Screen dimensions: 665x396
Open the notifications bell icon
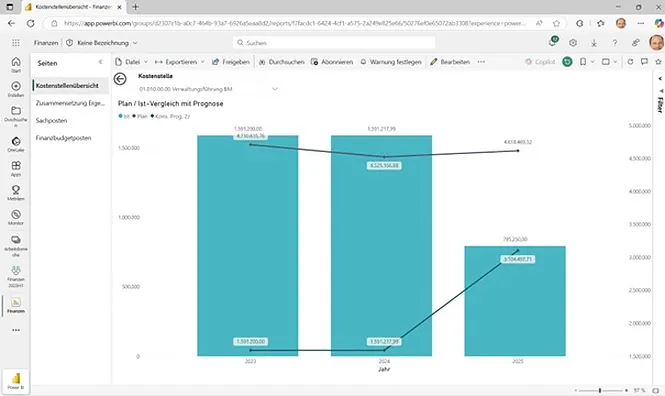click(x=553, y=42)
